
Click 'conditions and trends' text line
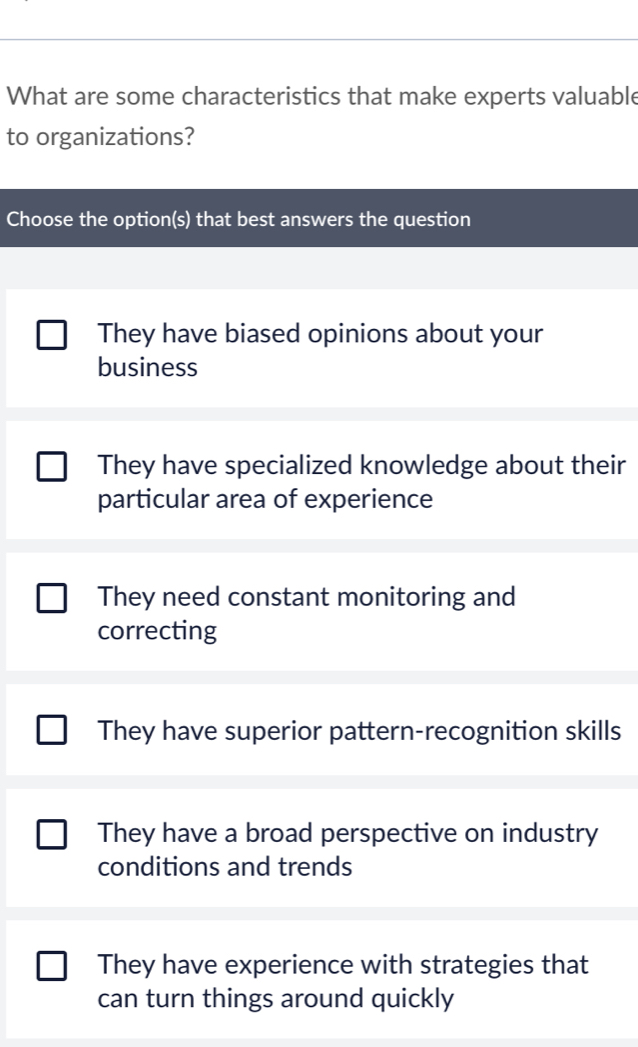[x=225, y=867]
